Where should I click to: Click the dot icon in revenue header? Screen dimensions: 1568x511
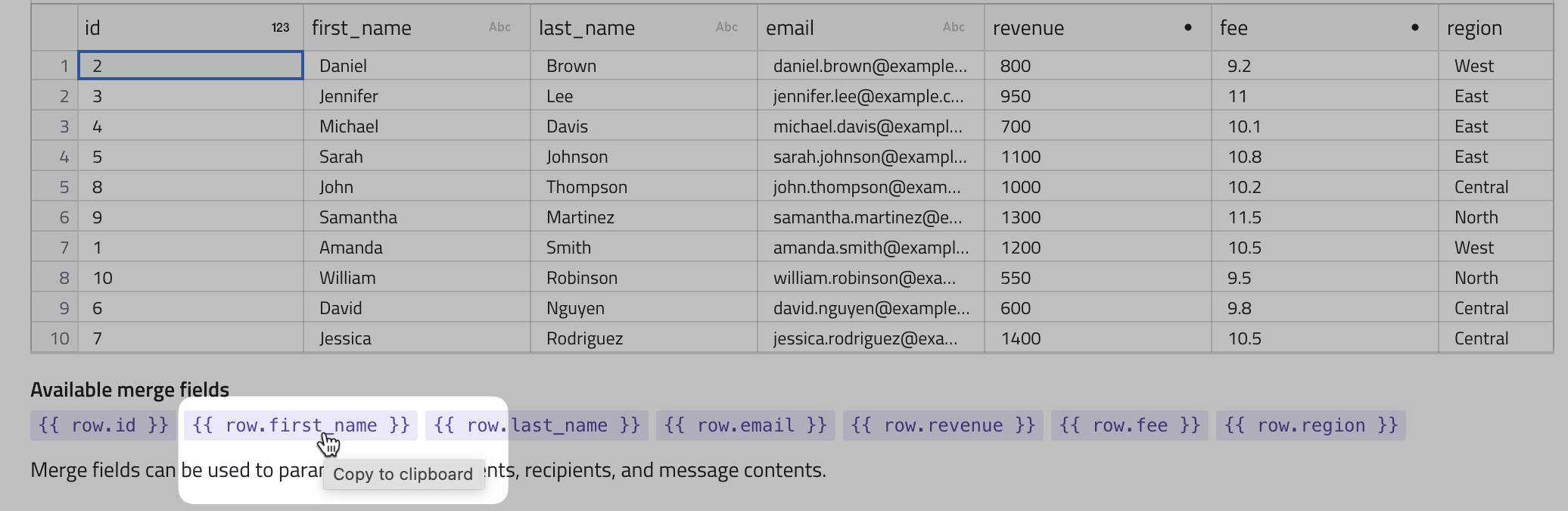pos(1188,28)
